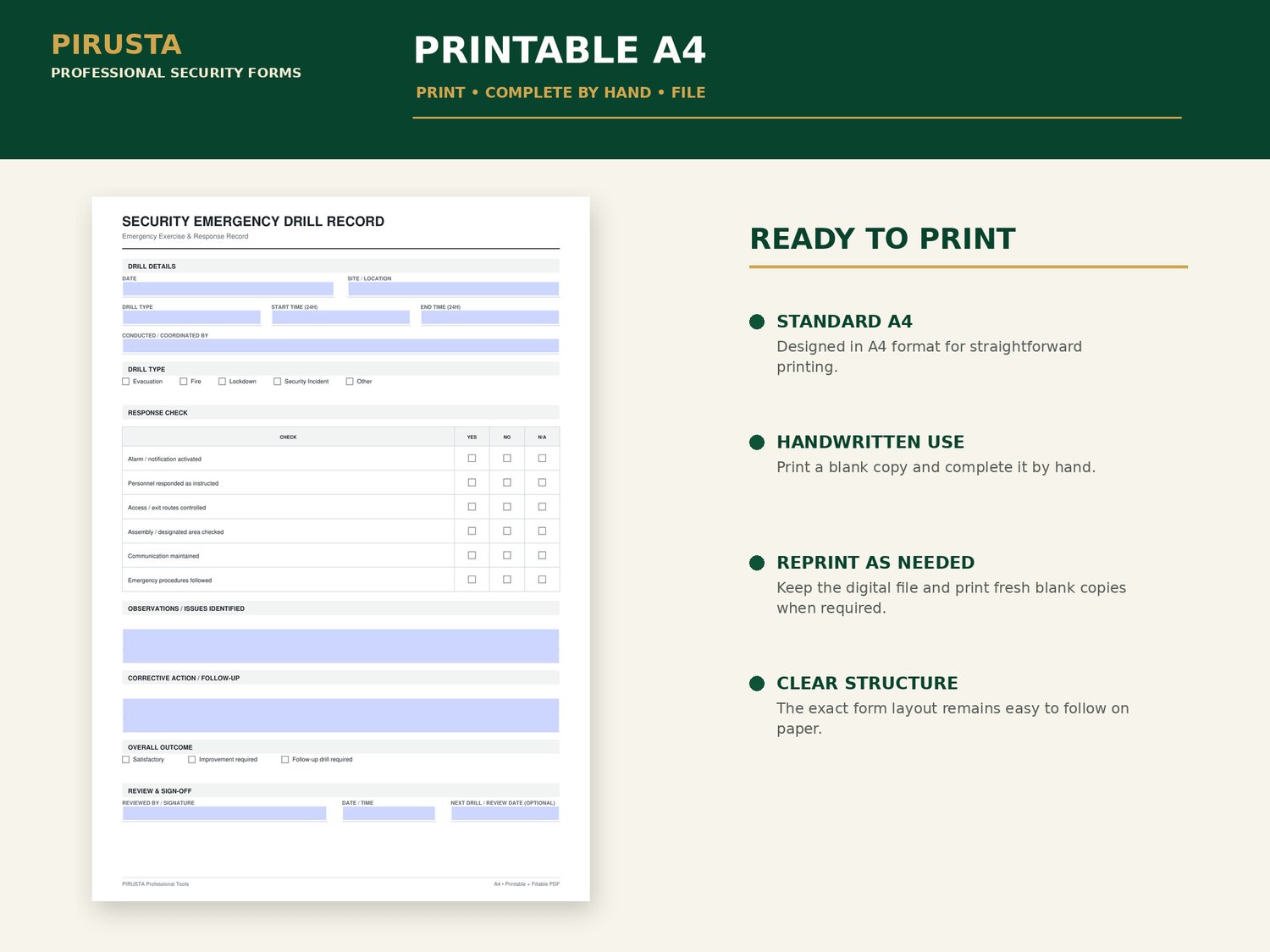Mark Yes for Communication maintained
1270x952 pixels.
tap(472, 555)
